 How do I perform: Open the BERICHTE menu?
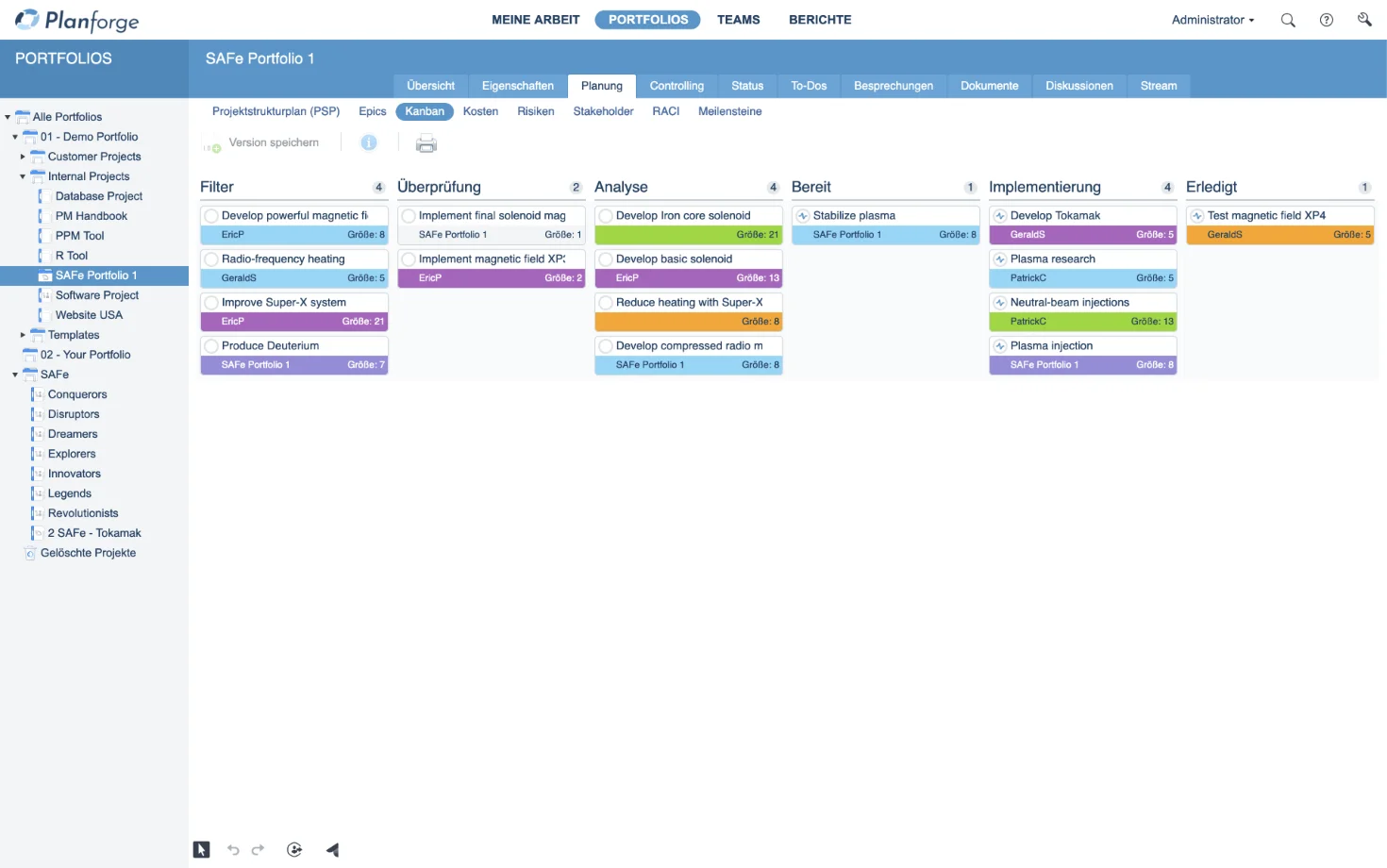820,20
